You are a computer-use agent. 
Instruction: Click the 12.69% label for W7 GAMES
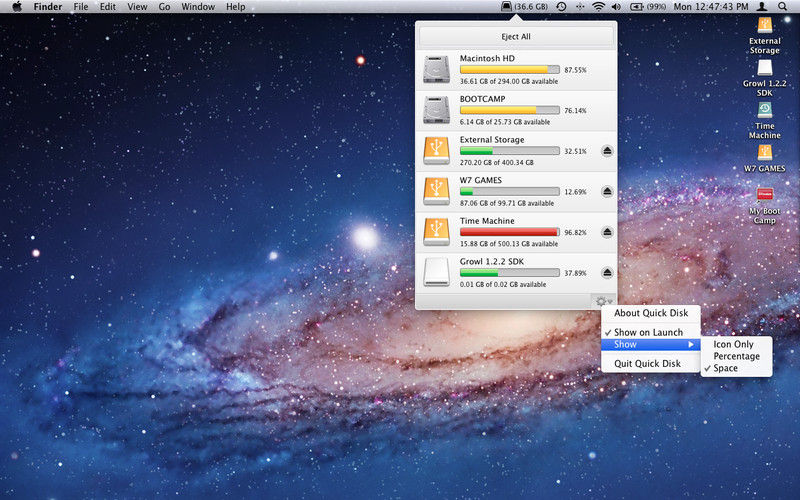576,192
